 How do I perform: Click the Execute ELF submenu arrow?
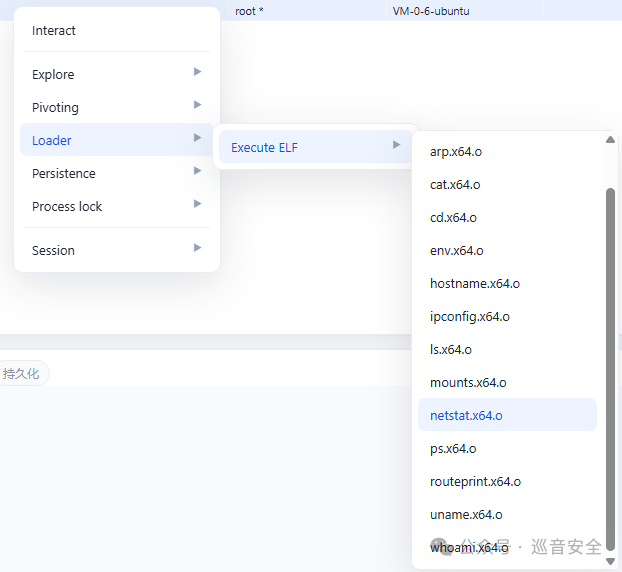tap(396, 145)
